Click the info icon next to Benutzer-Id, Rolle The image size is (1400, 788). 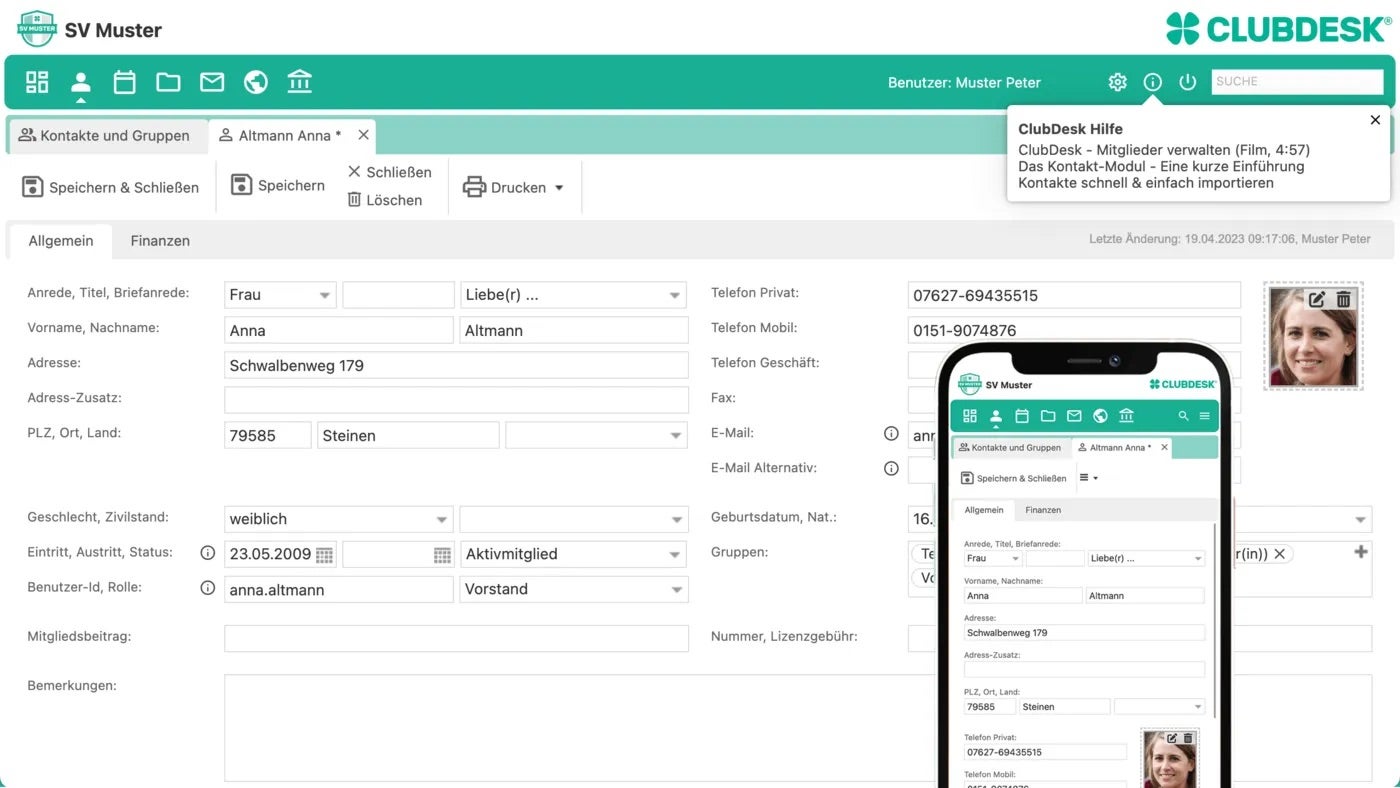tap(208, 588)
